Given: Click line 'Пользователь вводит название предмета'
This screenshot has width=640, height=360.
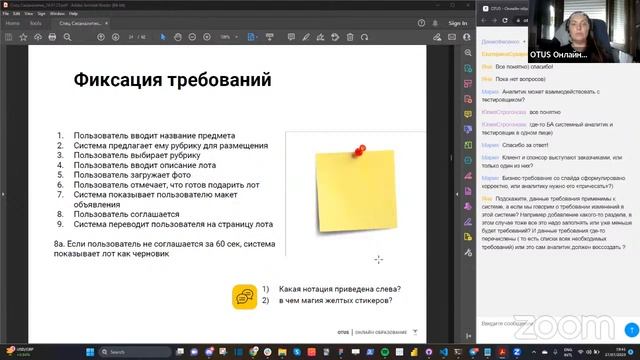Looking at the screenshot, I should (154, 136).
